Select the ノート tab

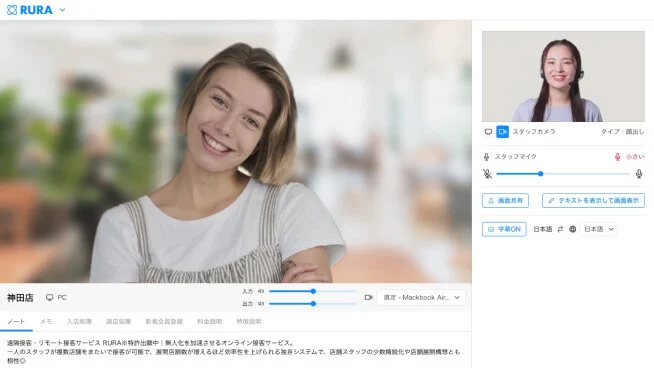(16, 322)
